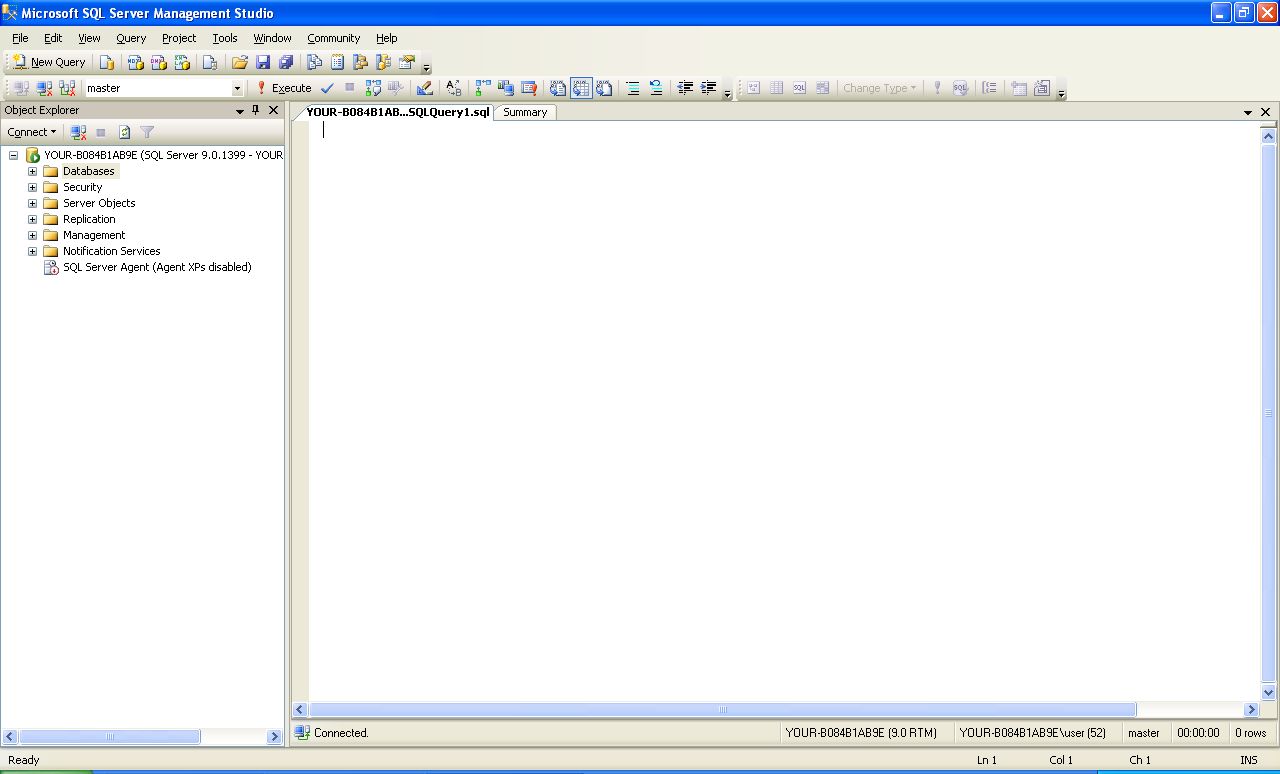
Task: Switch to Results to Text
Action: 558,88
